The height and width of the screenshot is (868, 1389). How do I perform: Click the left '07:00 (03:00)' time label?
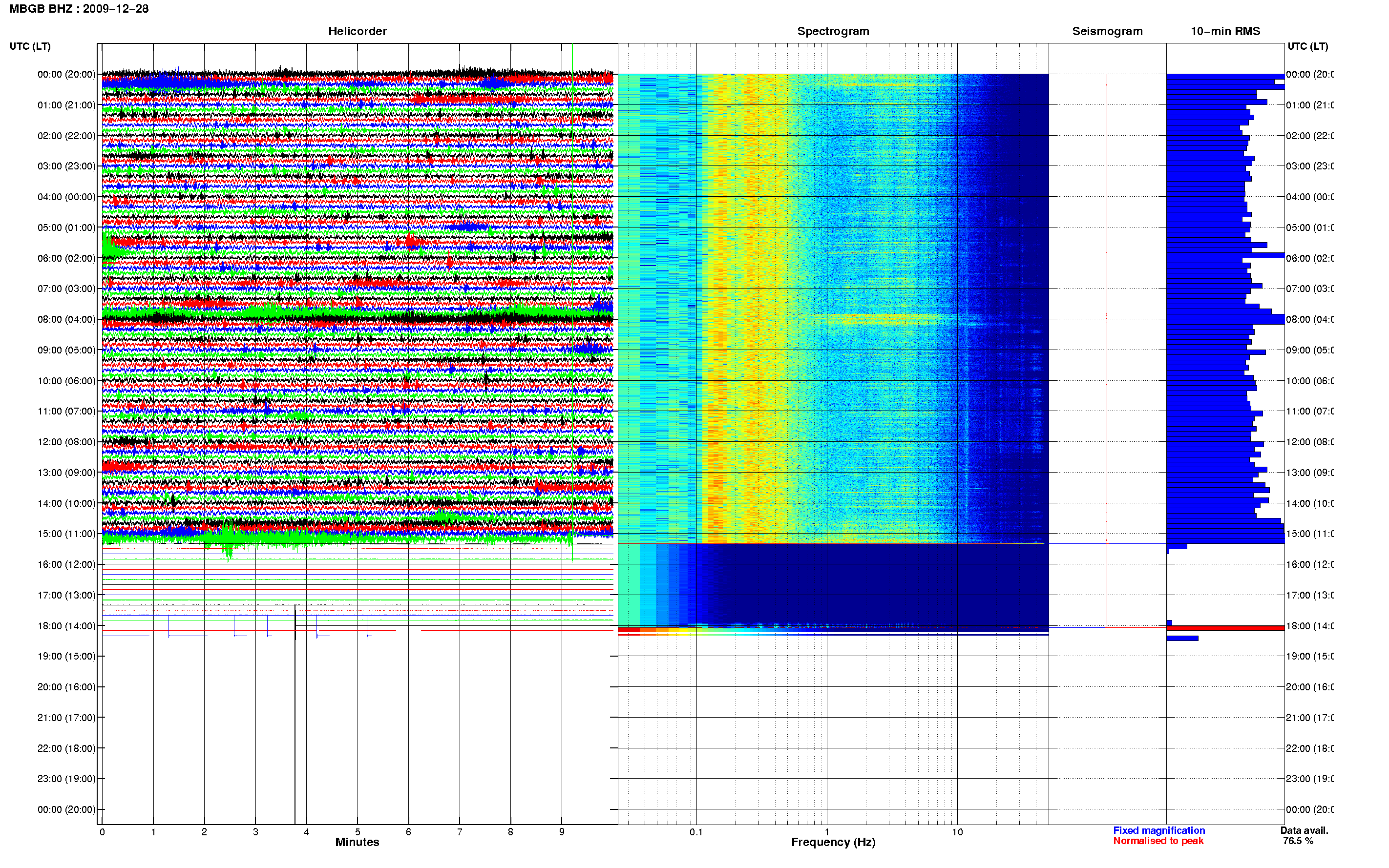[x=66, y=289]
